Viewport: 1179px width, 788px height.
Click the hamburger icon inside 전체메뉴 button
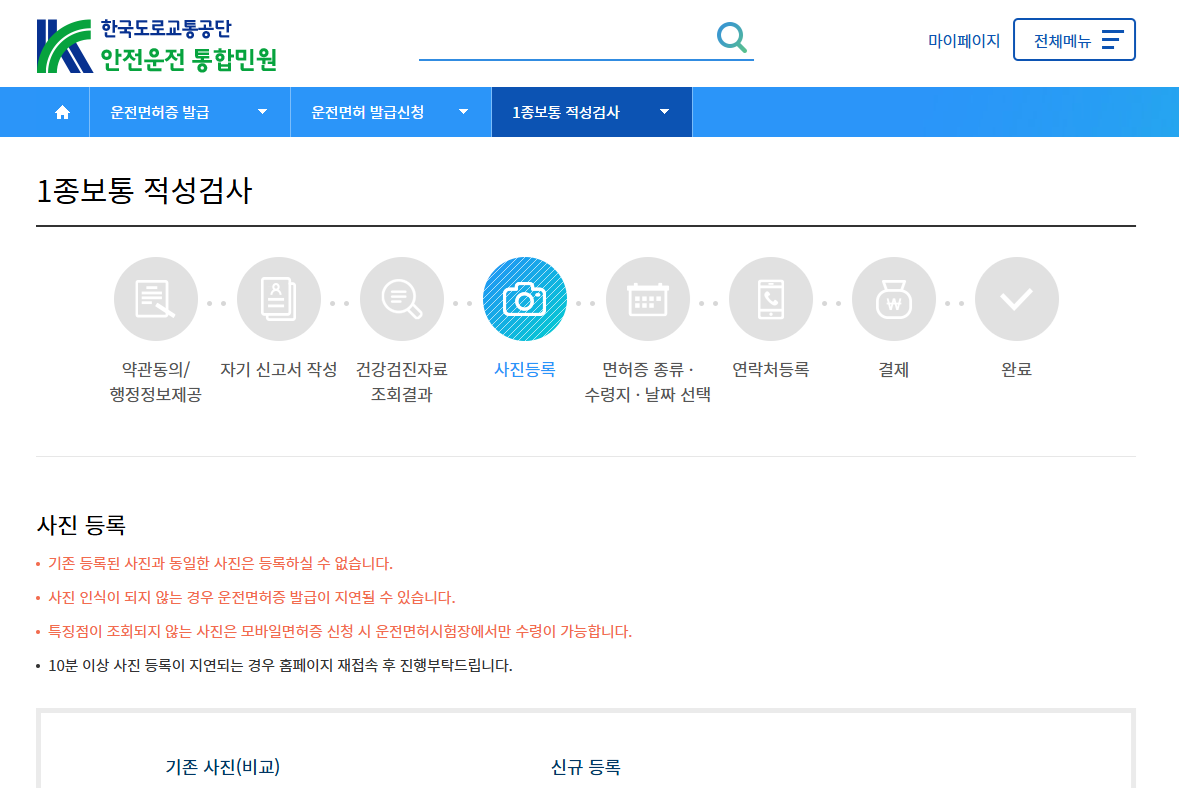click(1113, 39)
